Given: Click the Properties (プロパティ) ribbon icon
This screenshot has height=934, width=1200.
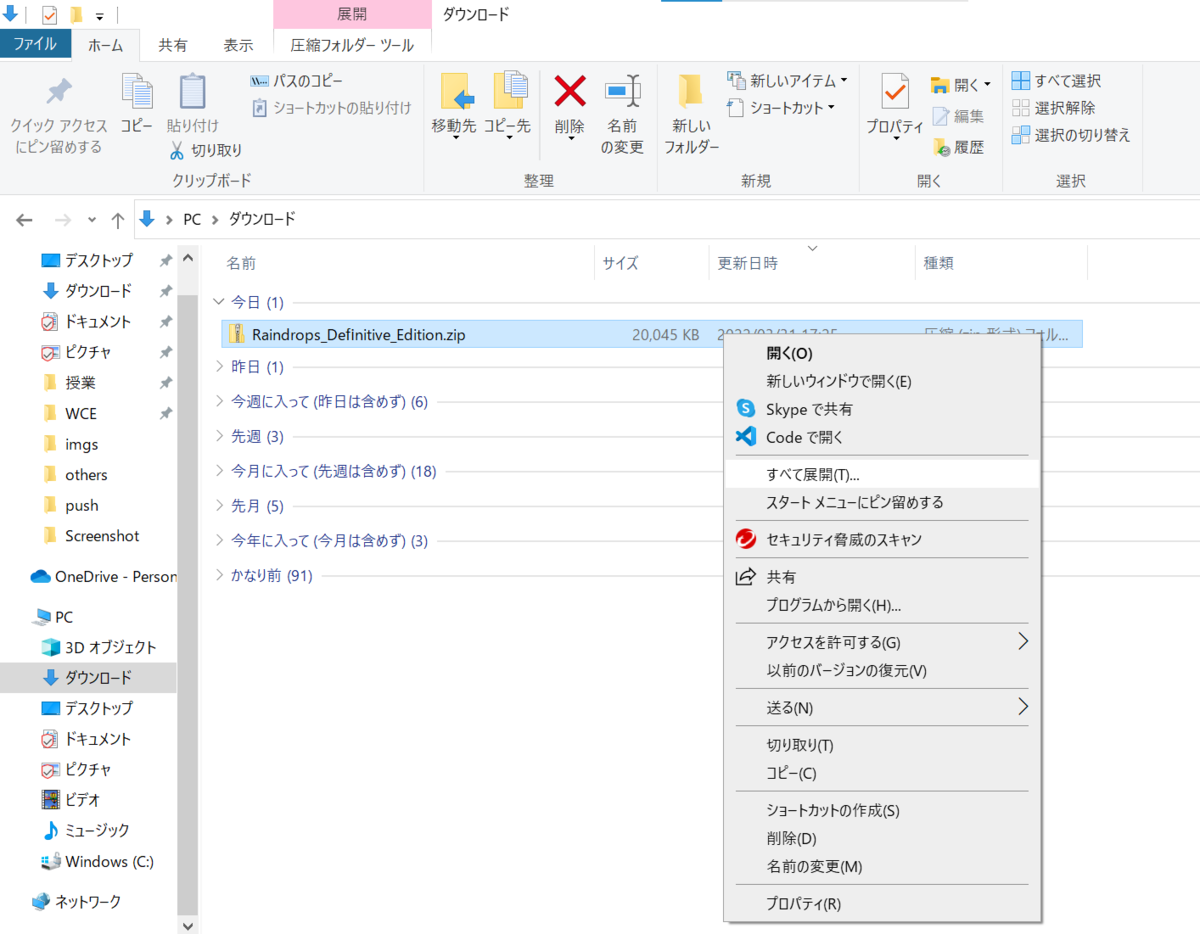Looking at the screenshot, I should [x=895, y=92].
